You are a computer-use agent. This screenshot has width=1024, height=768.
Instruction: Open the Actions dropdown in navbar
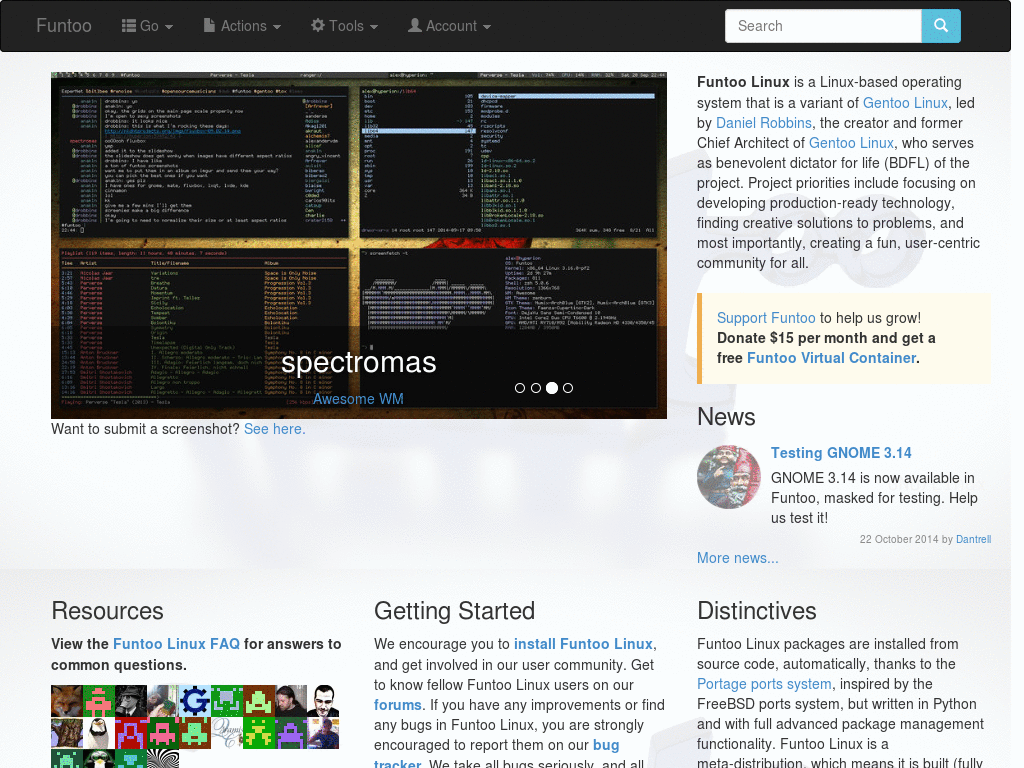click(242, 26)
